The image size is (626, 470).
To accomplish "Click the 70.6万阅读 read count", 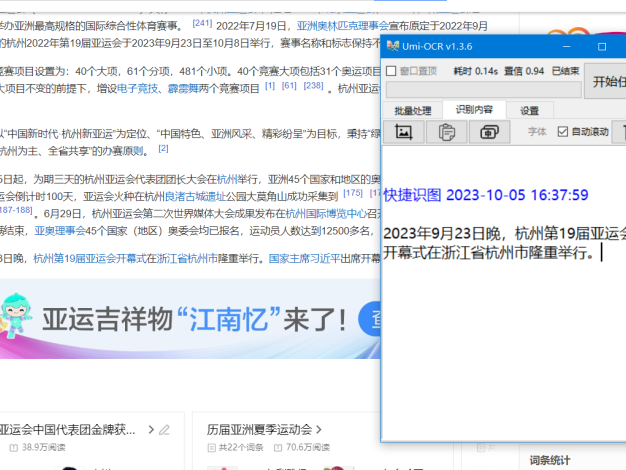I will [x=308, y=448].
